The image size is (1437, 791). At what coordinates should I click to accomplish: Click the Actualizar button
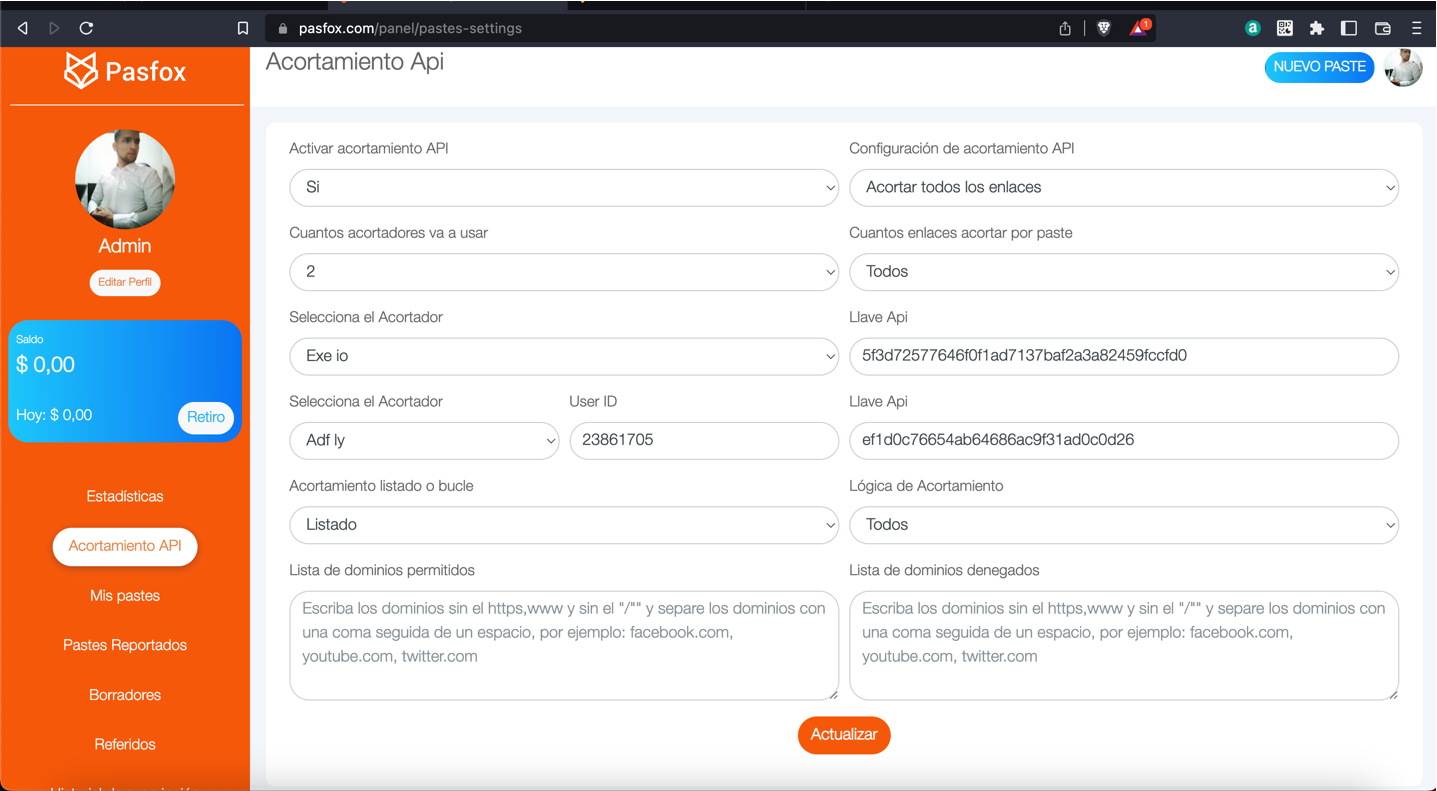pos(844,735)
